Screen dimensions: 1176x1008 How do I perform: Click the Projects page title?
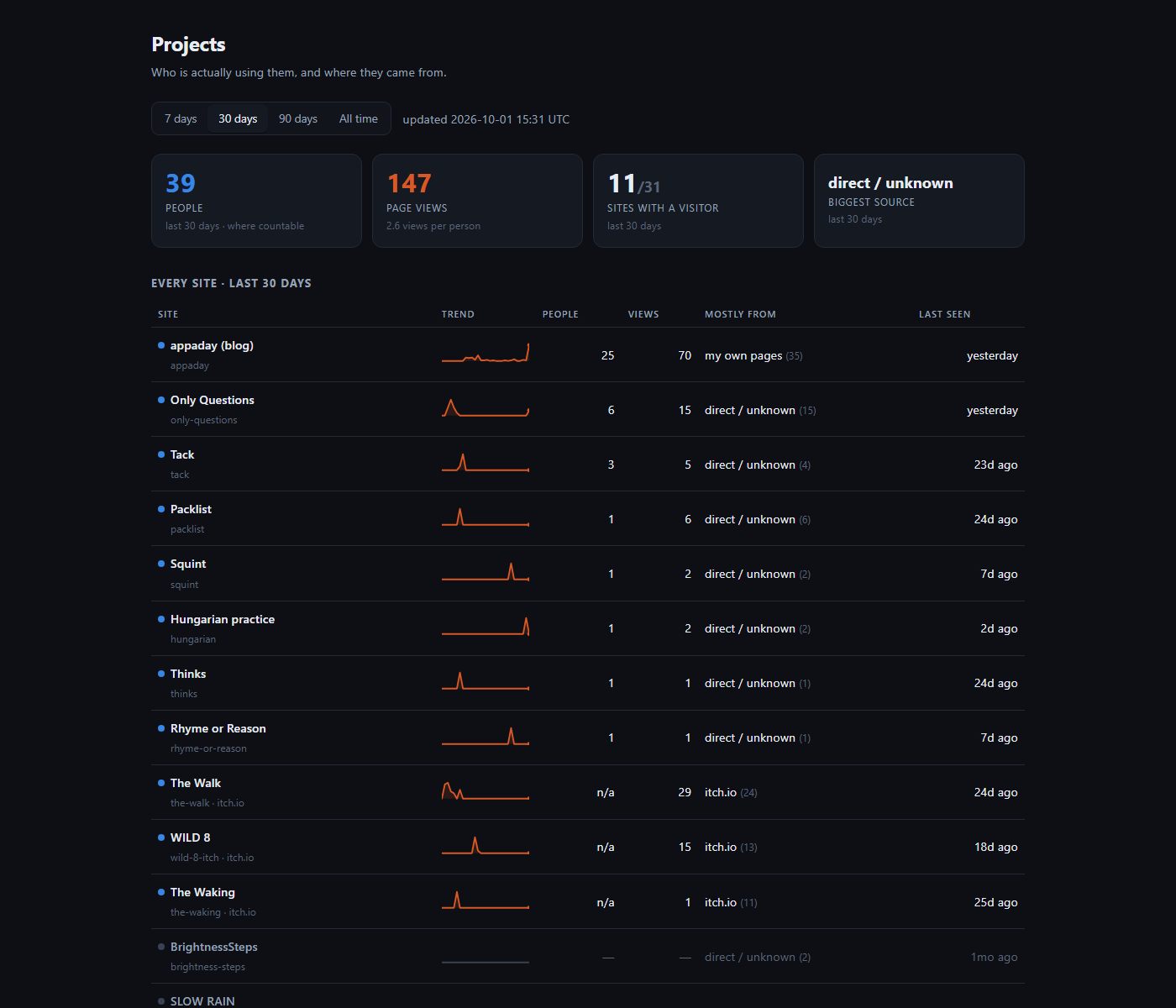pos(188,45)
